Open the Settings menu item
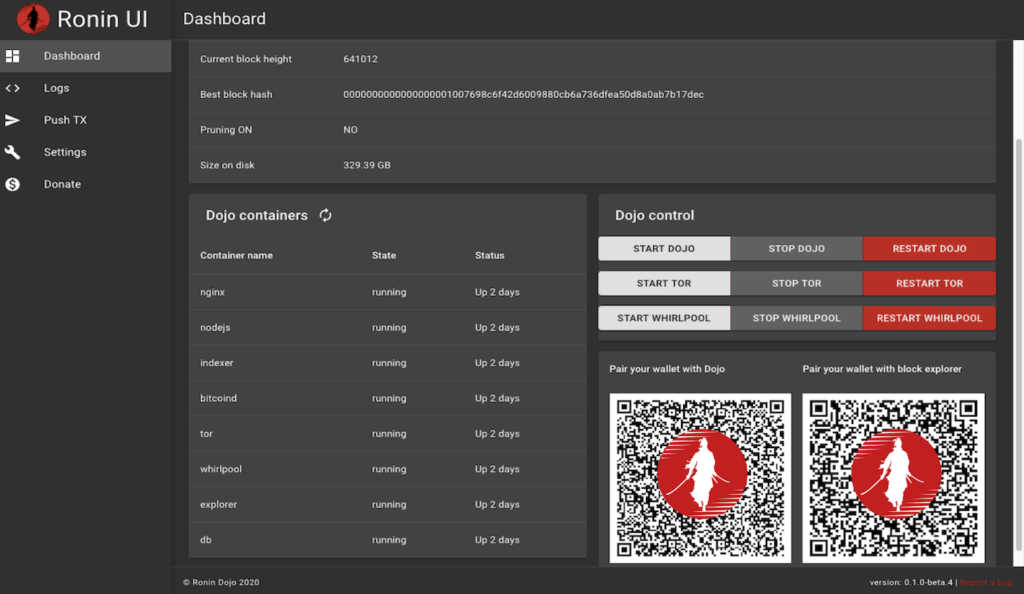This screenshot has height=594, width=1024. 86,152
